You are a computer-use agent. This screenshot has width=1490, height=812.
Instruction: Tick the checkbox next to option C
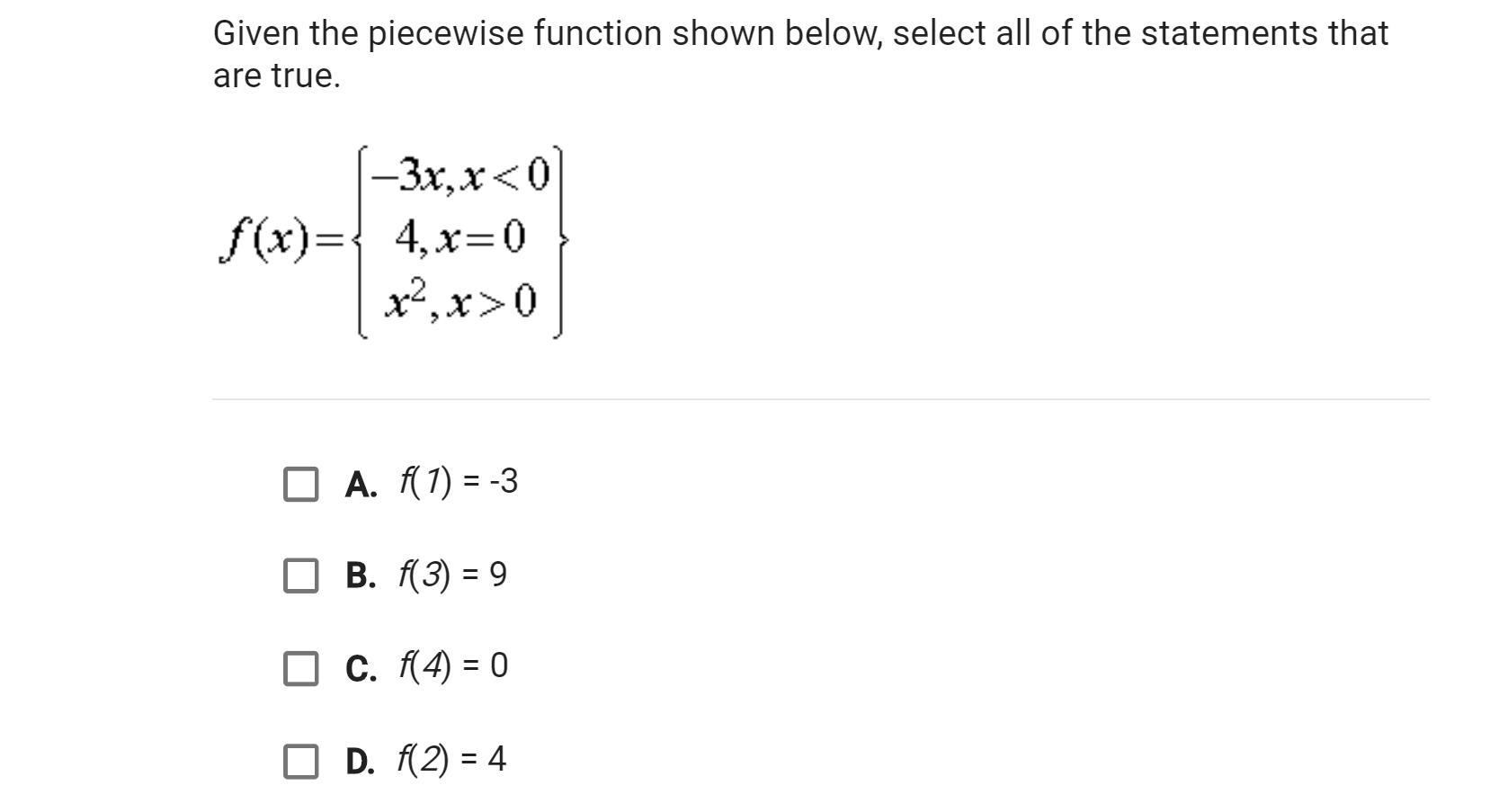[300, 668]
